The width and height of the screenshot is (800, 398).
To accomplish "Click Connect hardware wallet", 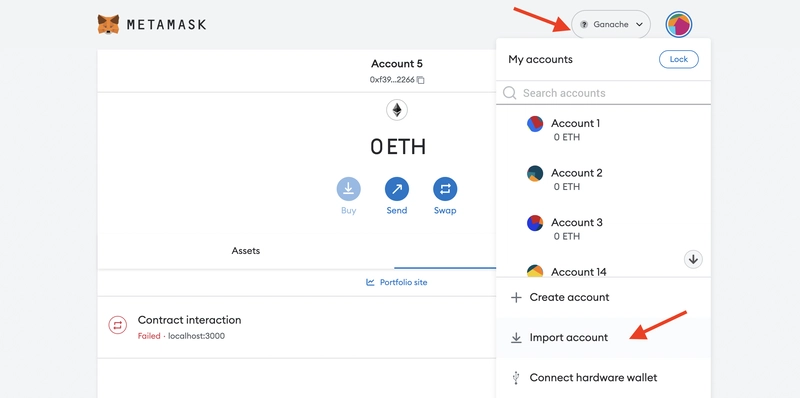I will click(603, 378).
